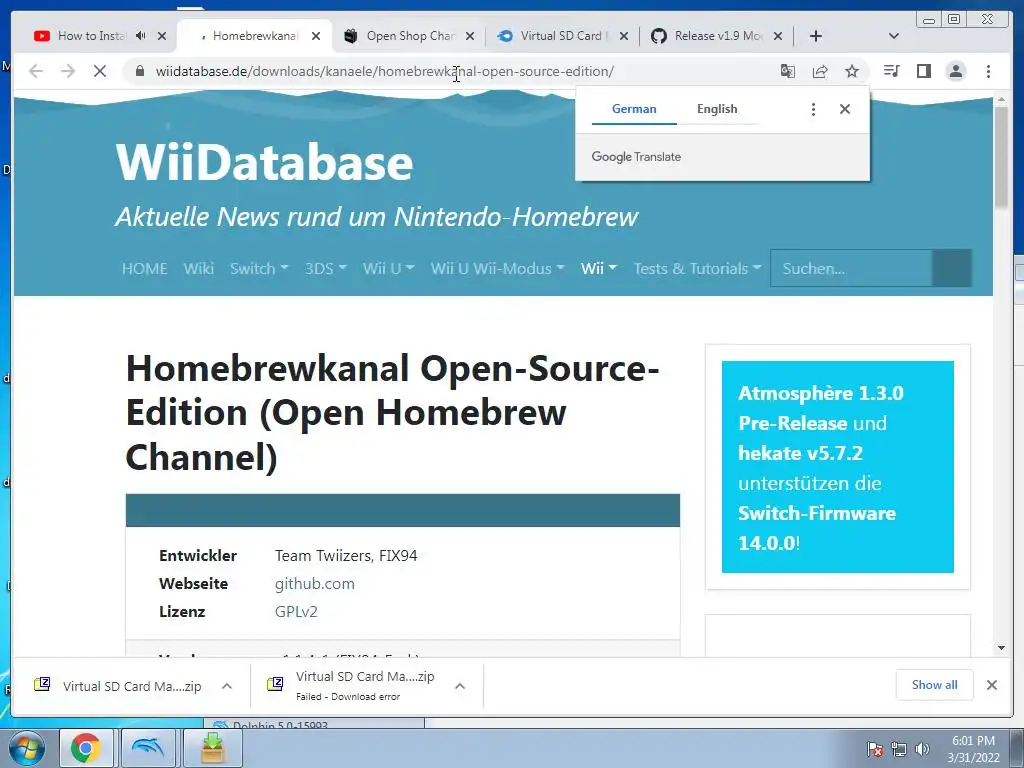Open the GPLv2 license link

point(296,612)
